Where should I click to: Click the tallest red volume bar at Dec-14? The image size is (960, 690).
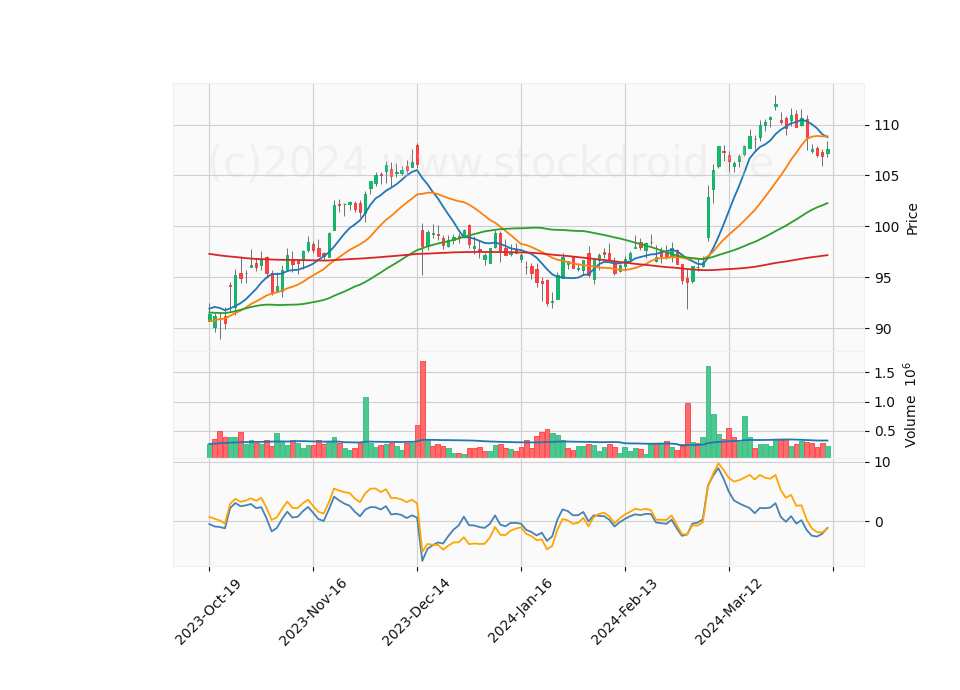[x=422, y=410]
